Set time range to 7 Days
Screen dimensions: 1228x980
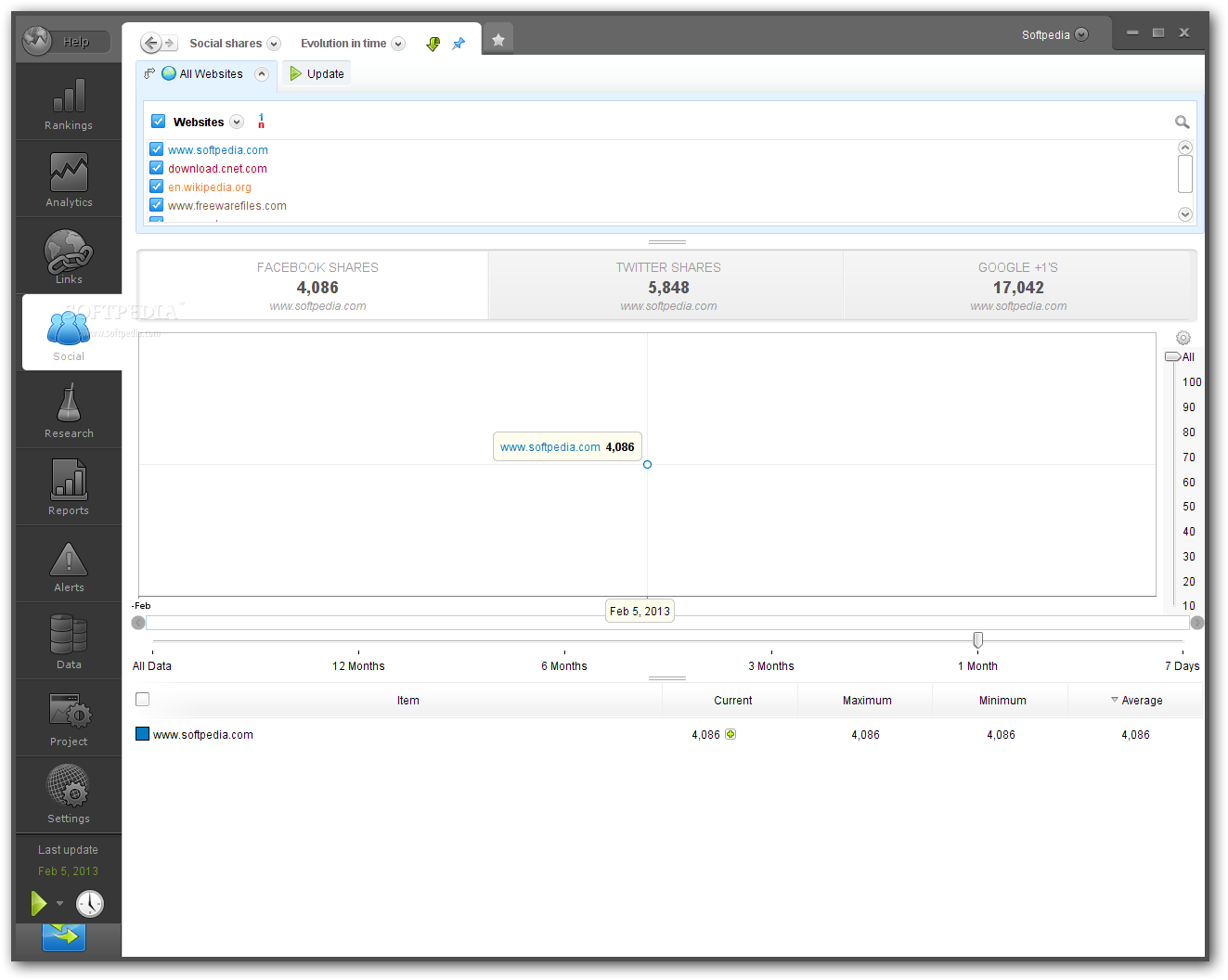(x=1183, y=665)
